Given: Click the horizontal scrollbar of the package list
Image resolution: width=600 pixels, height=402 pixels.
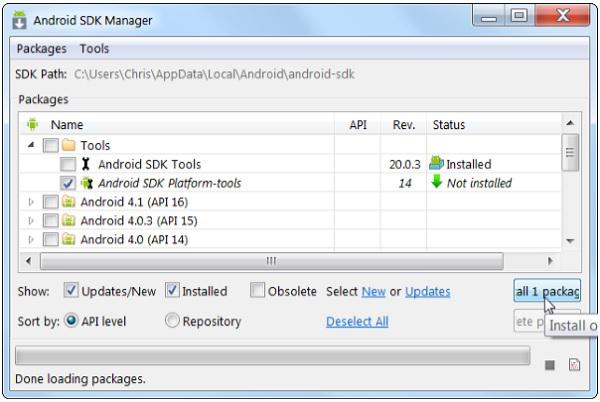Looking at the screenshot, I should tap(270, 260).
